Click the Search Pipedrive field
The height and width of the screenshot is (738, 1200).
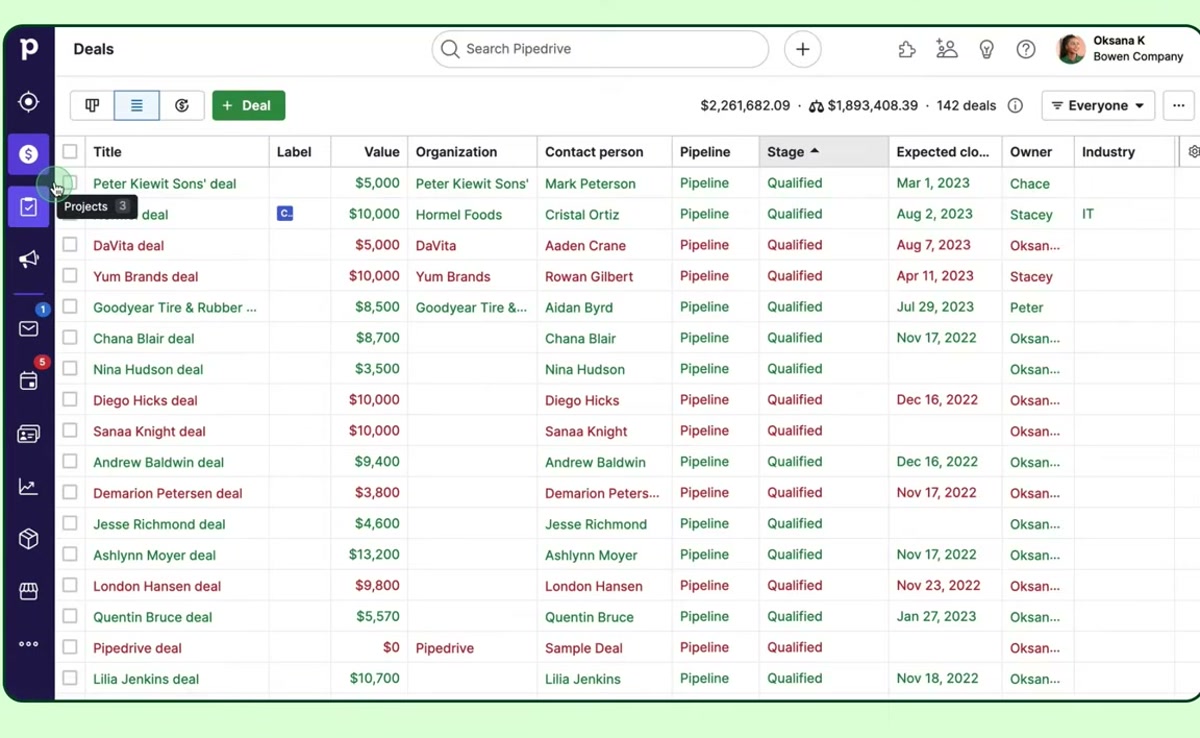pos(600,49)
